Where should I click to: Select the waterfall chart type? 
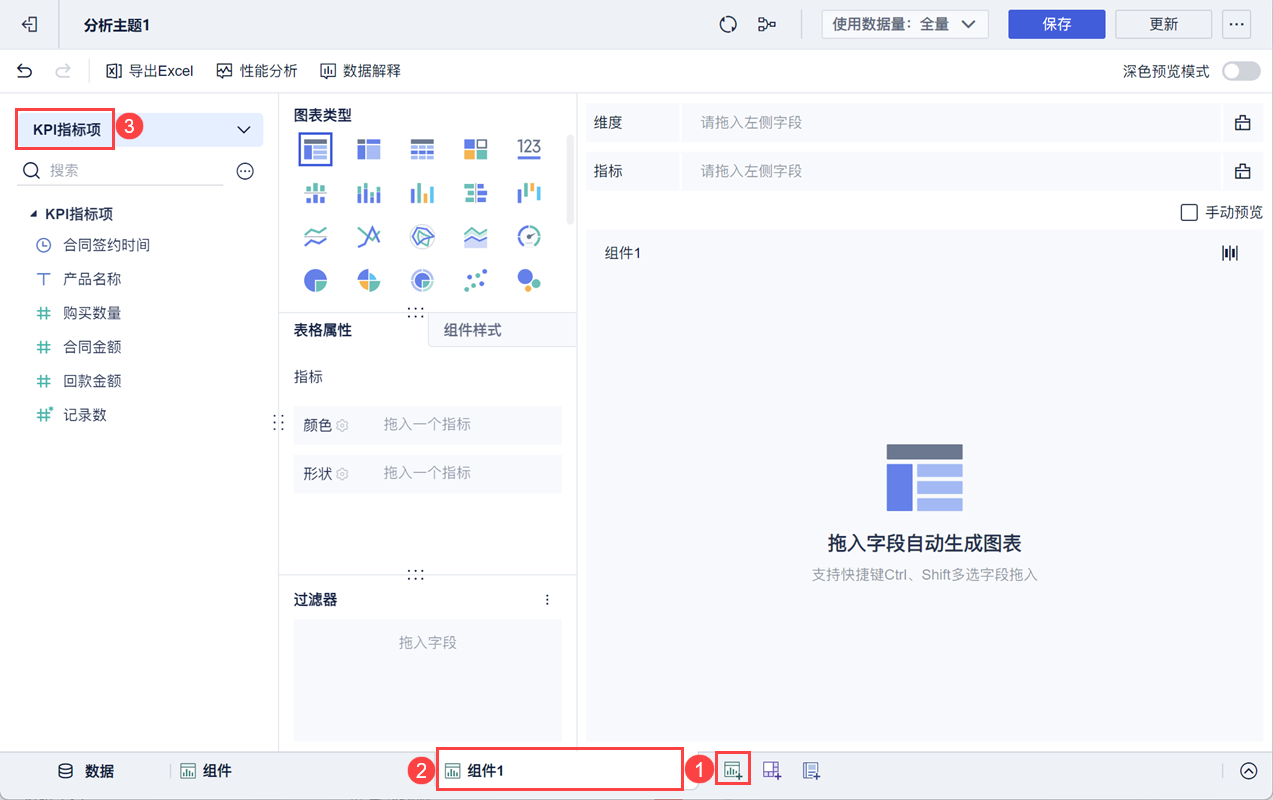[x=529, y=192]
